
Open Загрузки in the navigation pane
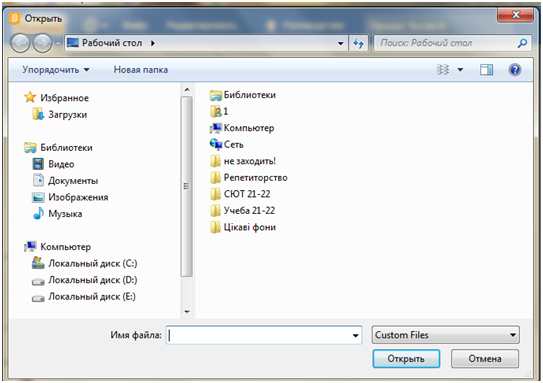68,115
